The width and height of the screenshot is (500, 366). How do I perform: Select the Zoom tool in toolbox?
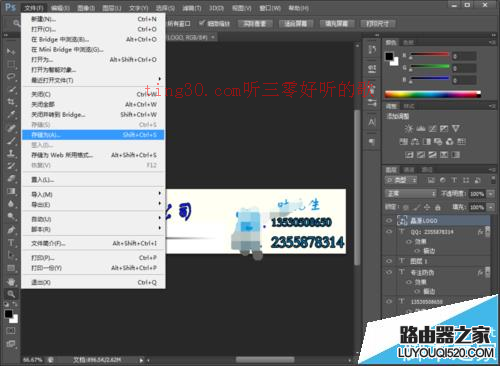[x=11, y=294]
